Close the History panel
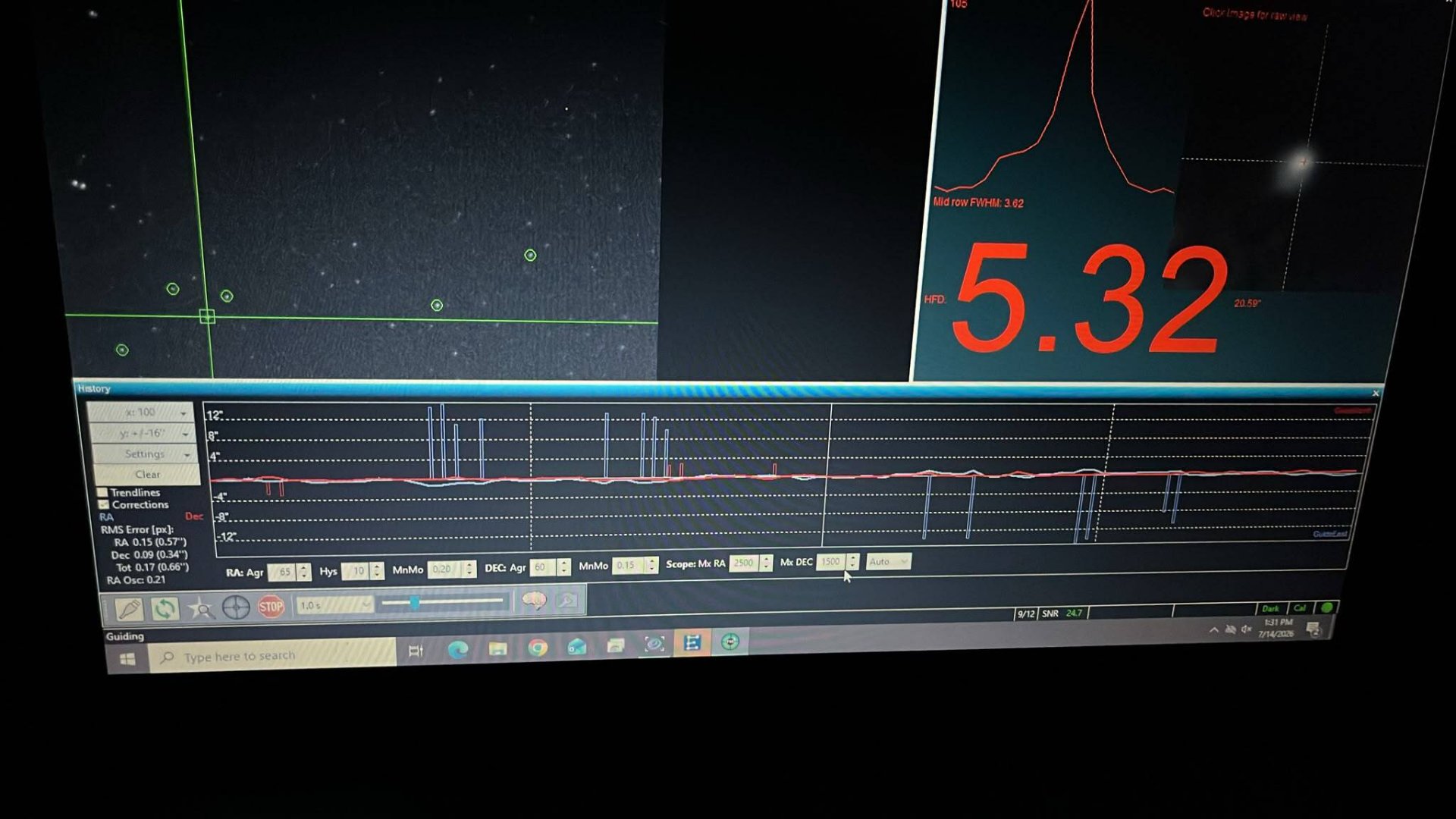 pyautogui.click(x=1376, y=393)
